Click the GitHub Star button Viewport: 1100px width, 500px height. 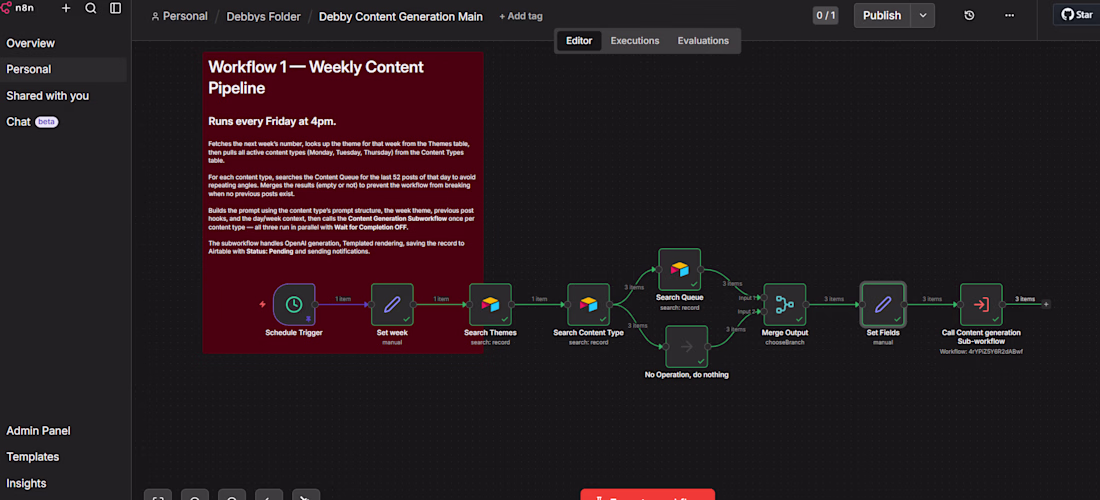coord(1077,15)
